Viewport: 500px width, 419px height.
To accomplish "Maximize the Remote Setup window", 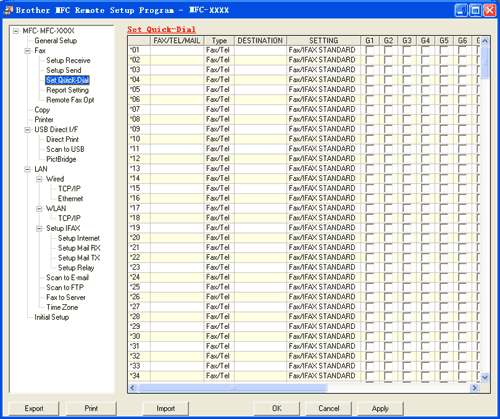I will point(475,10).
